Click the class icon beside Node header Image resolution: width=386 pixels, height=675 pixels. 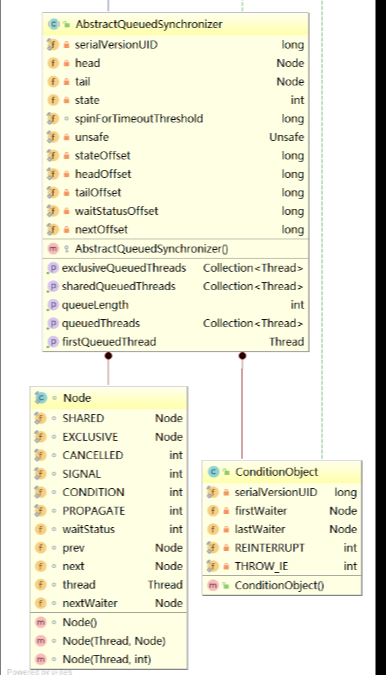pyautogui.click(x=40, y=398)
